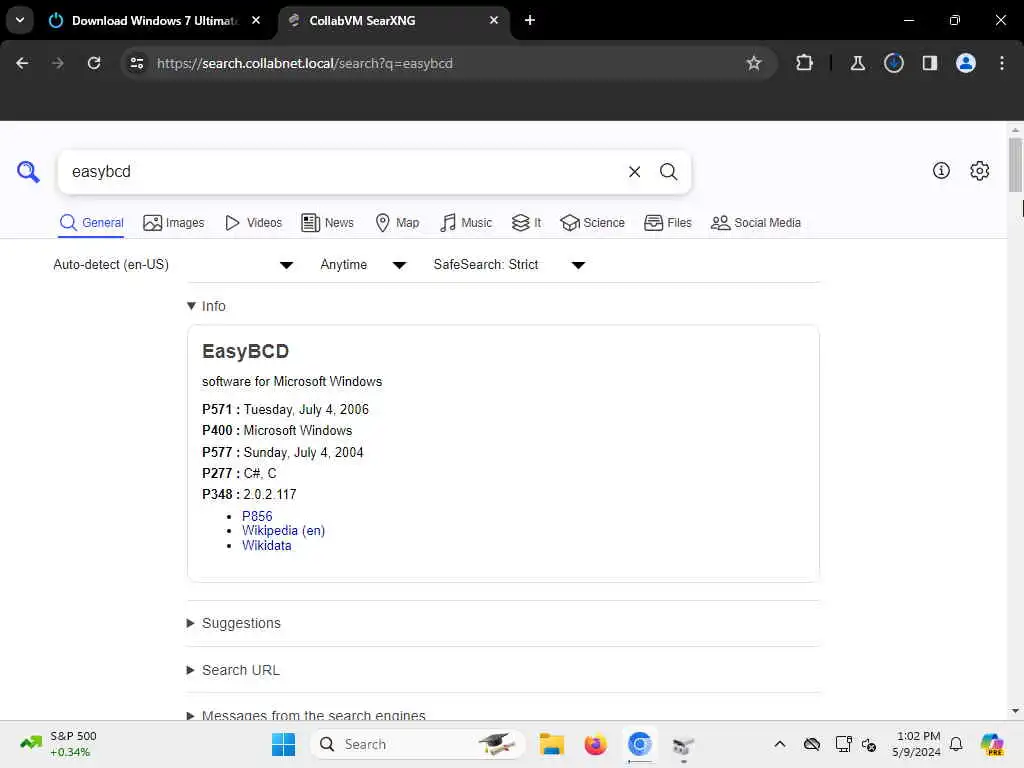Open the browser three-dot menu
This screenshot has height=768, width=1024.
click(1002, 63)
